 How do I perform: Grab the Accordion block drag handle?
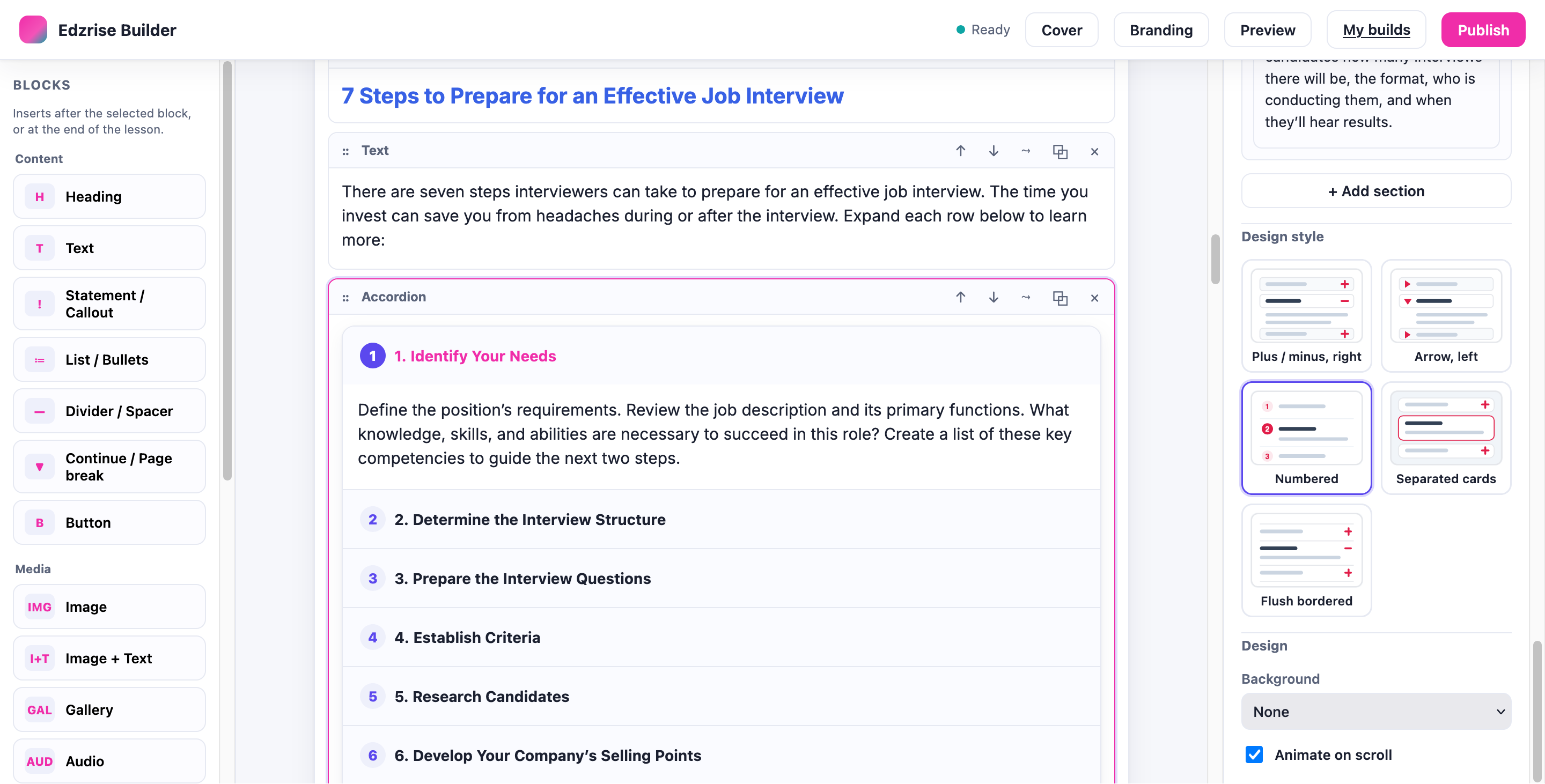pos(345,298)
